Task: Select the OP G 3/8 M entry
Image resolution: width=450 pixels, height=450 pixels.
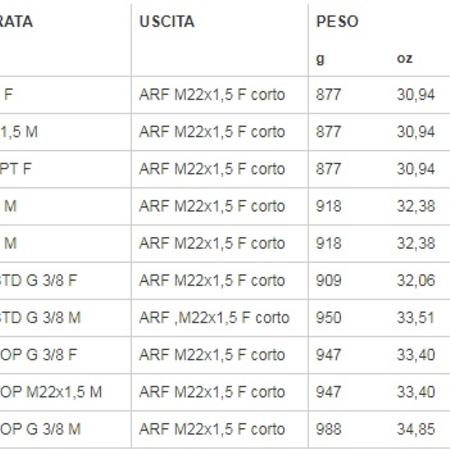Action: tap(40, 429)
